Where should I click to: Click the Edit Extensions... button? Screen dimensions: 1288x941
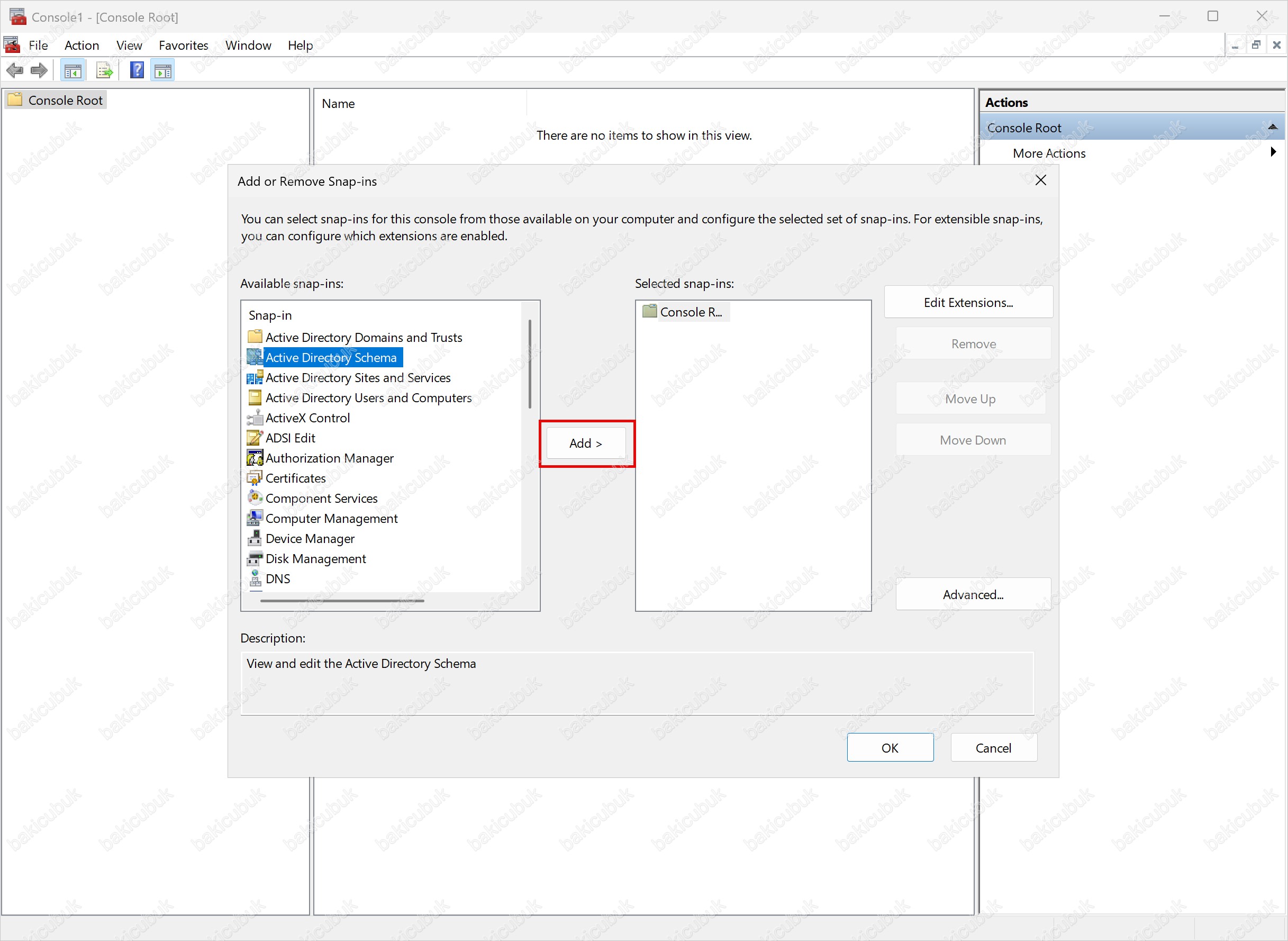(x=968, y=302)
